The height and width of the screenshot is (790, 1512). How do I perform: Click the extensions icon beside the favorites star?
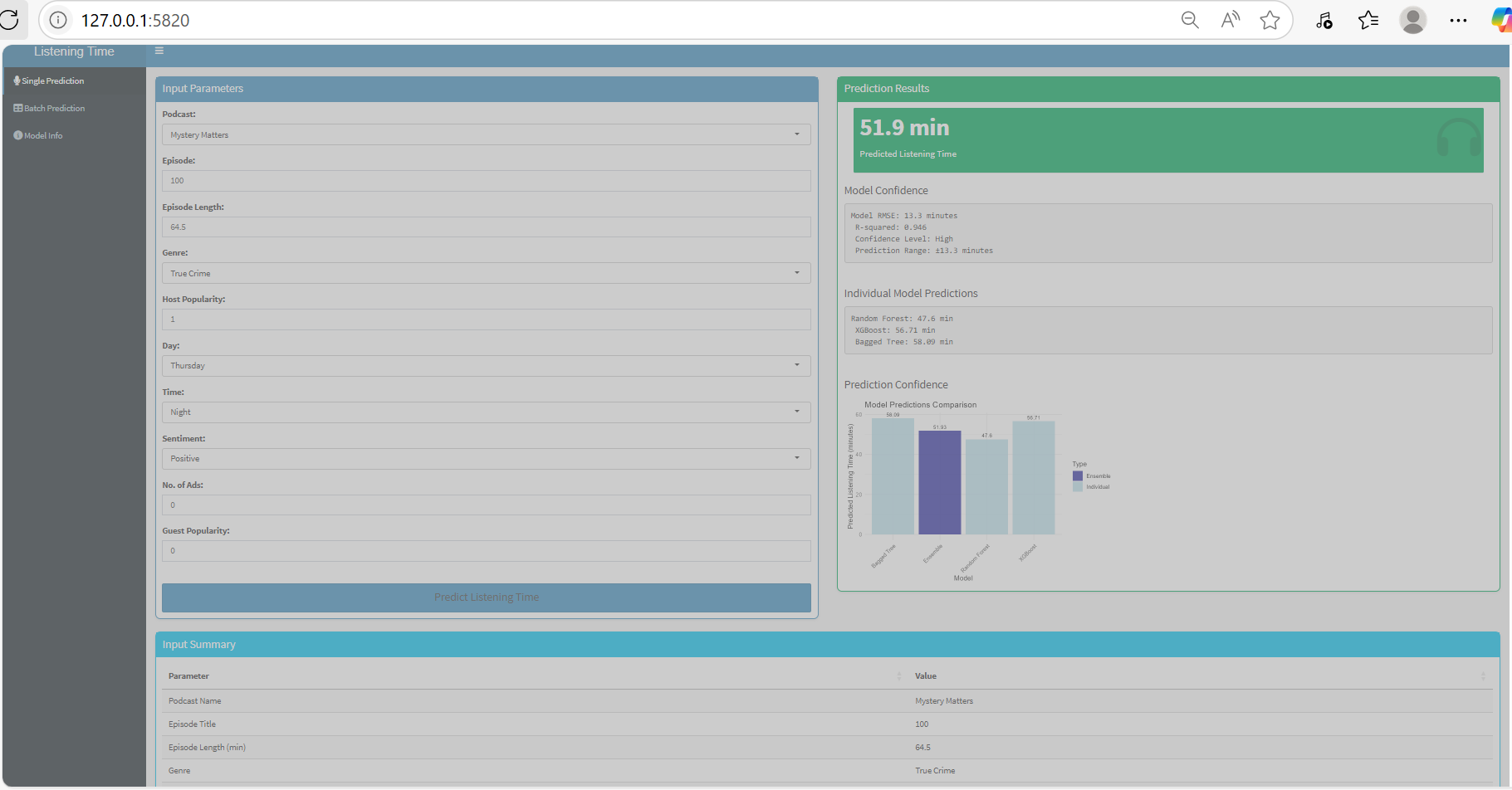1324,20
